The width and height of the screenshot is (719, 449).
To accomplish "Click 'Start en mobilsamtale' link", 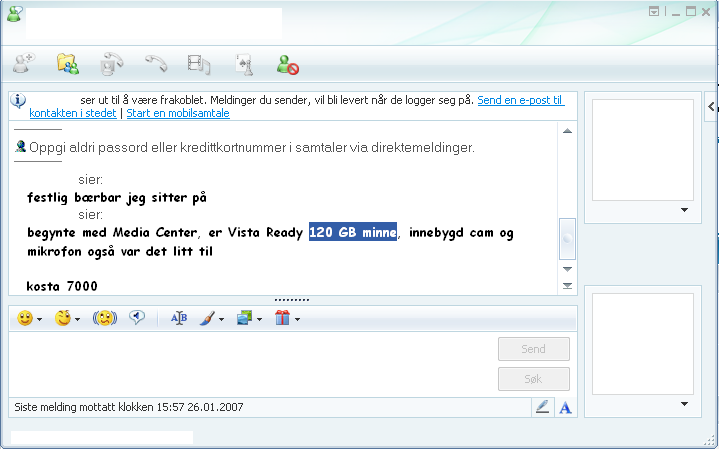I will [178, 113].
